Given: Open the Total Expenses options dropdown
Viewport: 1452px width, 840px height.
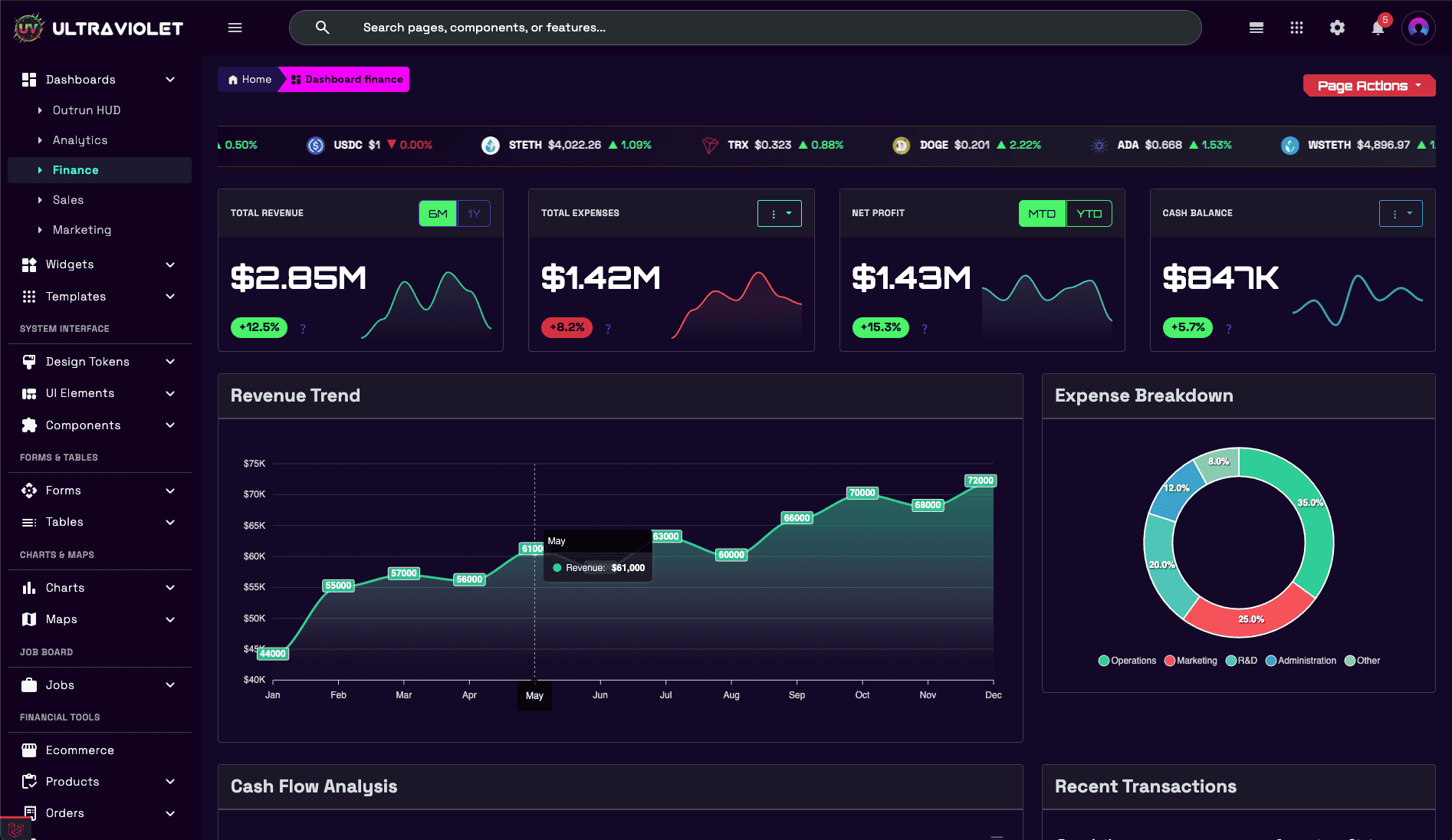Looking at the screenshot, I should coord(779,213).
